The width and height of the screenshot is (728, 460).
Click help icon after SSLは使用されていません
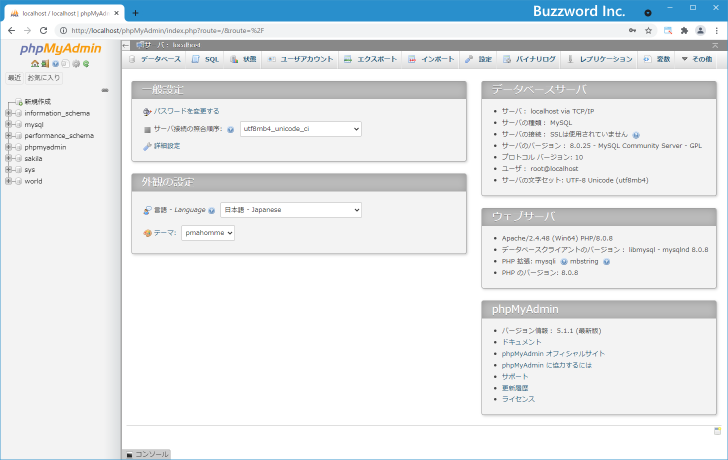(636, 135)
